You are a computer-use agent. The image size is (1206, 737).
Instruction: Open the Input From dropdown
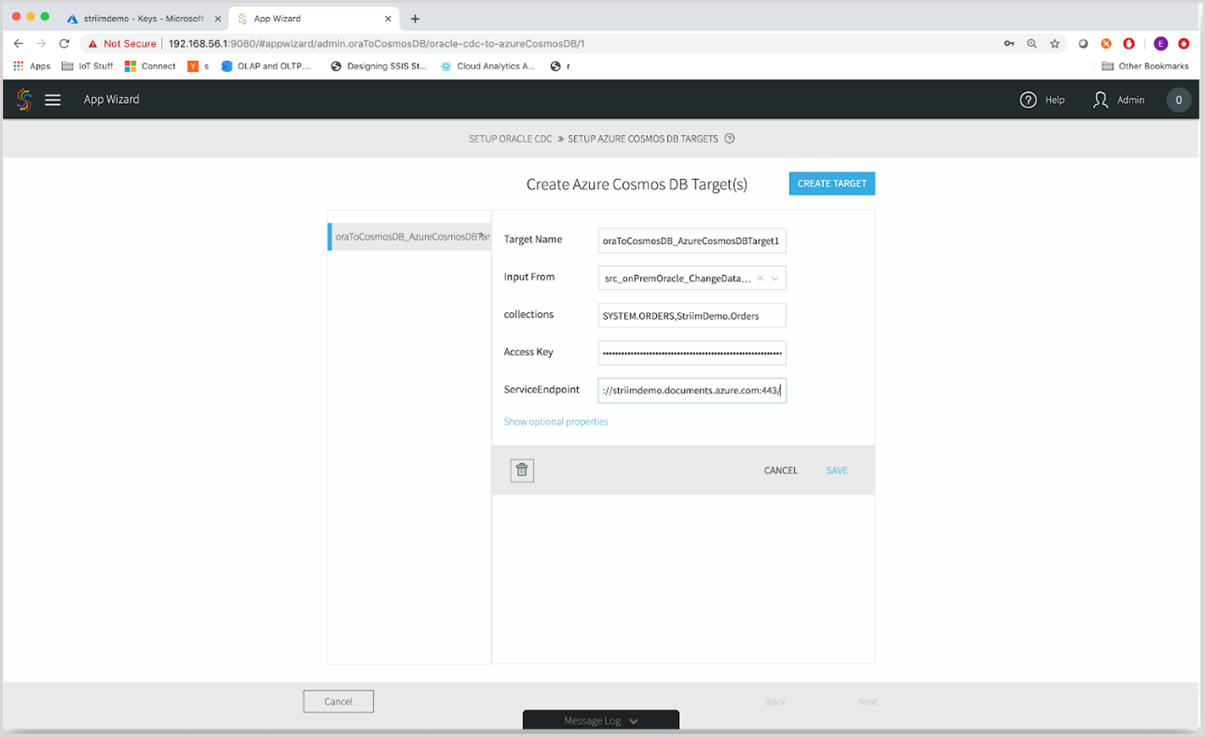tap(772, 277)
